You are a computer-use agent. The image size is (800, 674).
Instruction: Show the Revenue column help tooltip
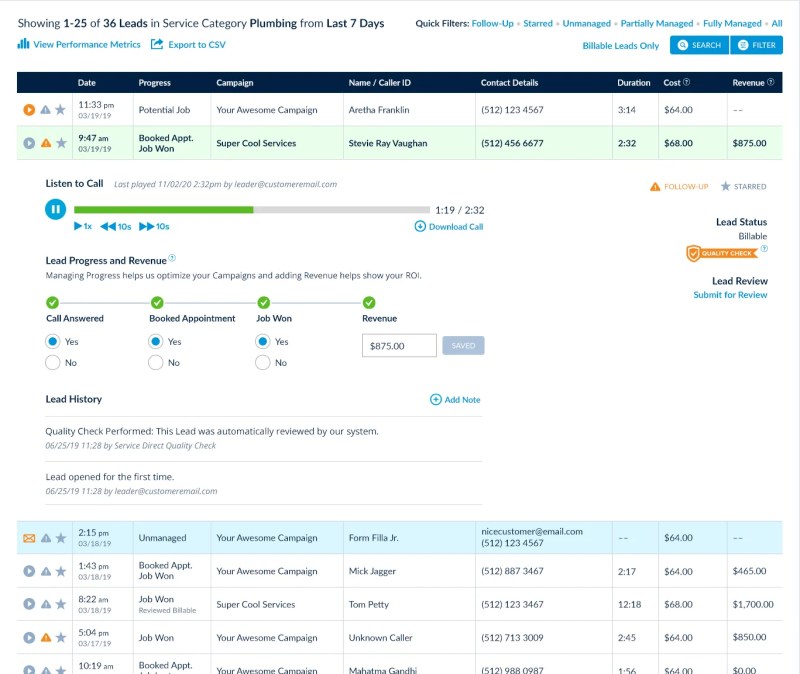770,82
